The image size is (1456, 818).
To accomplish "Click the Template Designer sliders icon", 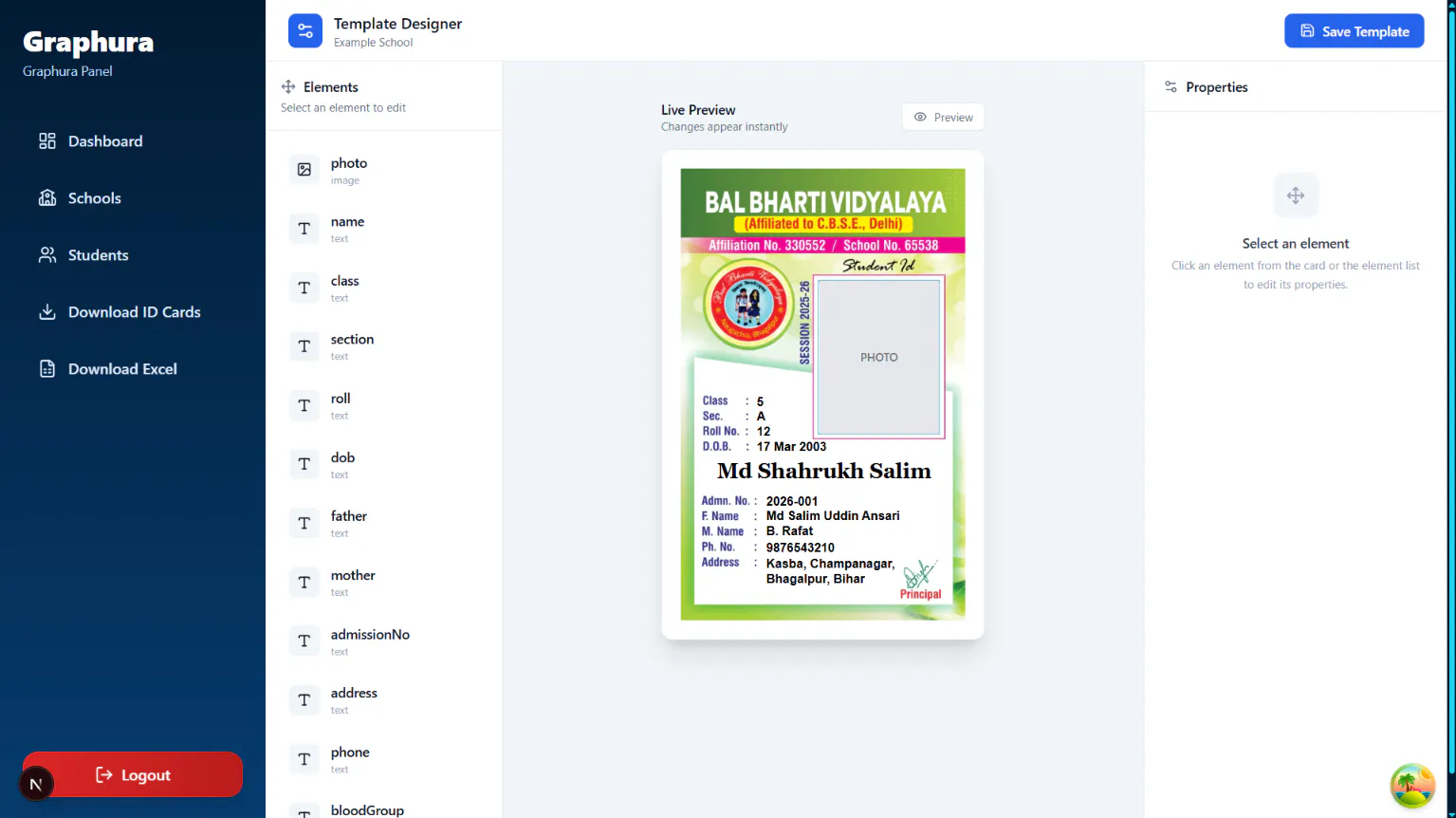I will 305,31.
